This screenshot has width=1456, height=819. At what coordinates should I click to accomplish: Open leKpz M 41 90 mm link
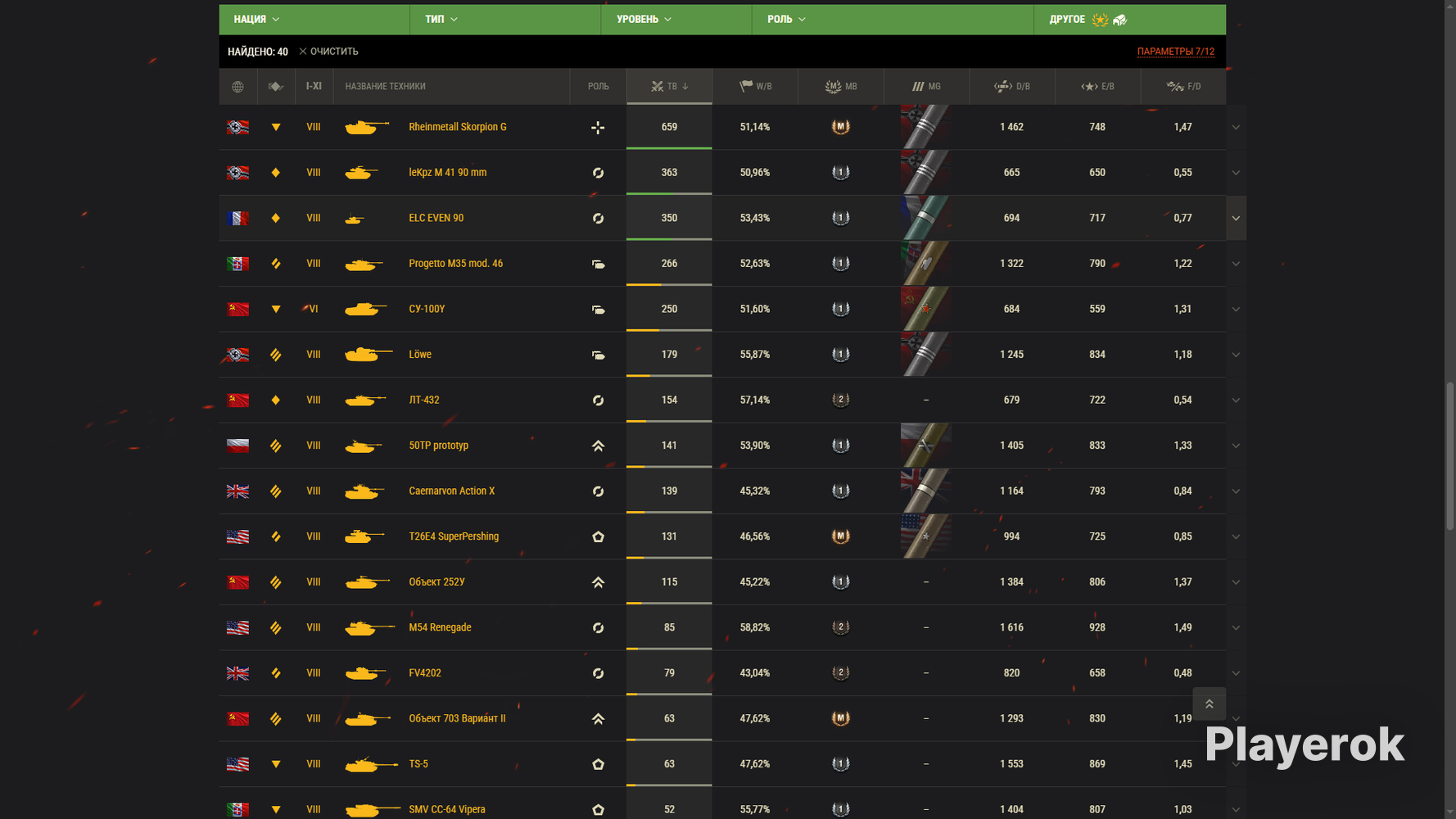448,173
